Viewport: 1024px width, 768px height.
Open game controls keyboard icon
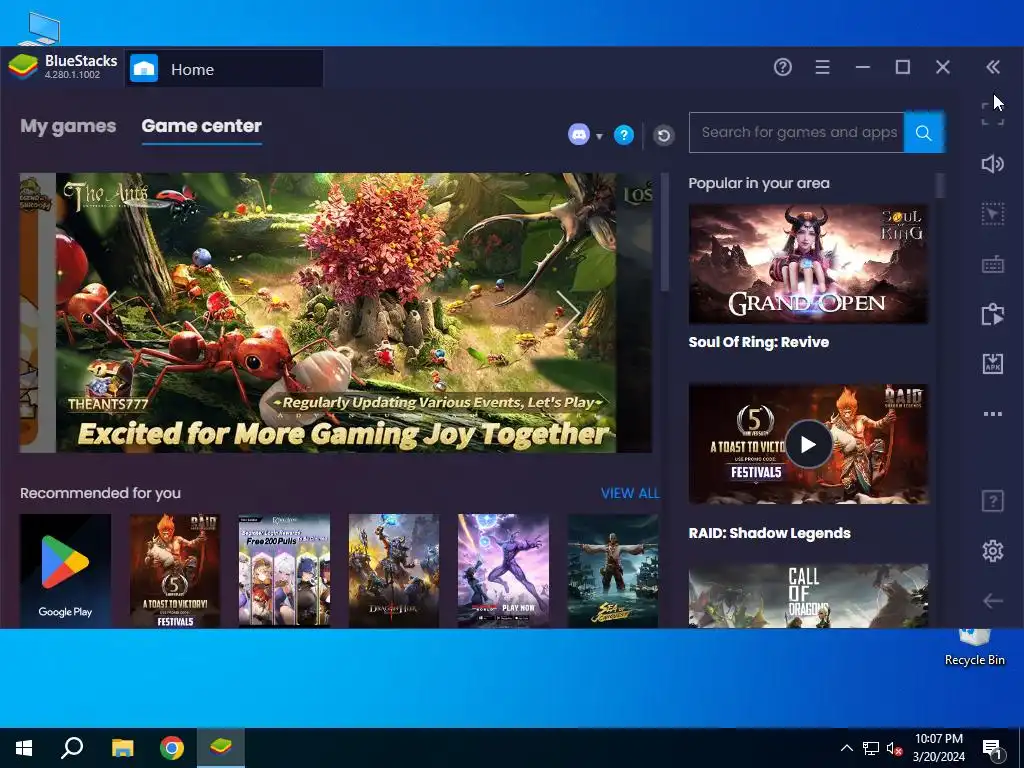pos(993,264)
